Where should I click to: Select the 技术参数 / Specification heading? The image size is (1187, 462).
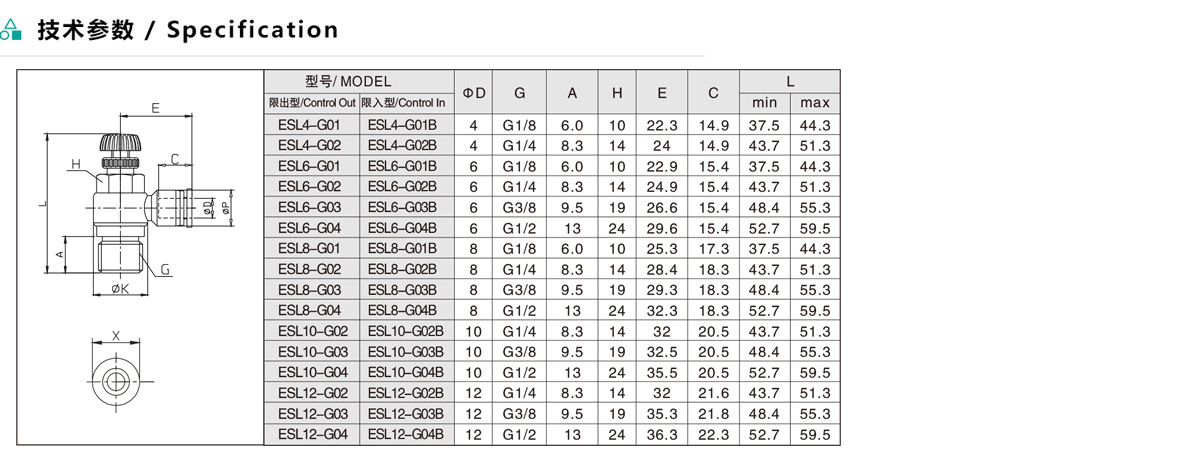188,30
